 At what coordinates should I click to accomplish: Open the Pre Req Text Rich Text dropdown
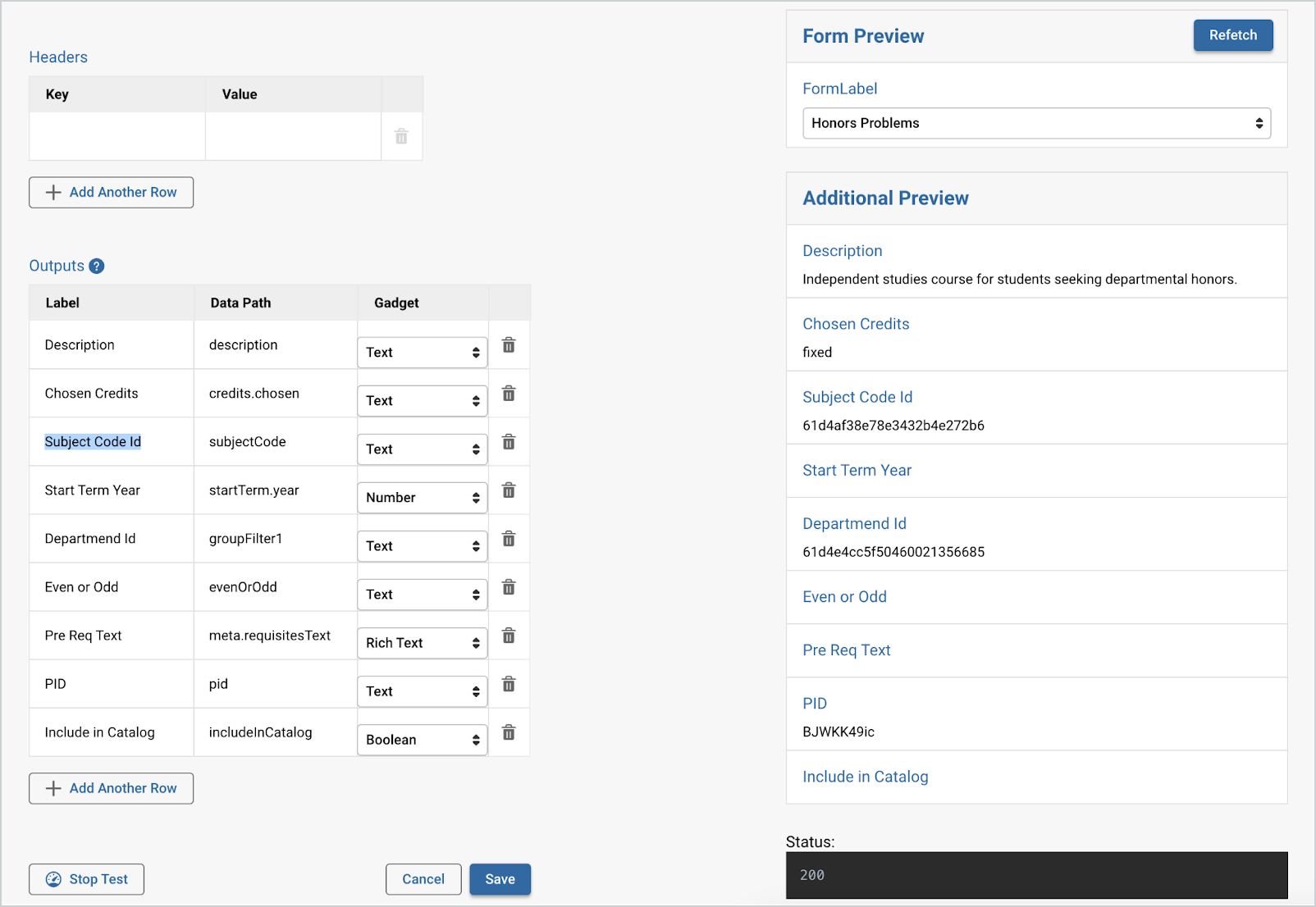422,643
